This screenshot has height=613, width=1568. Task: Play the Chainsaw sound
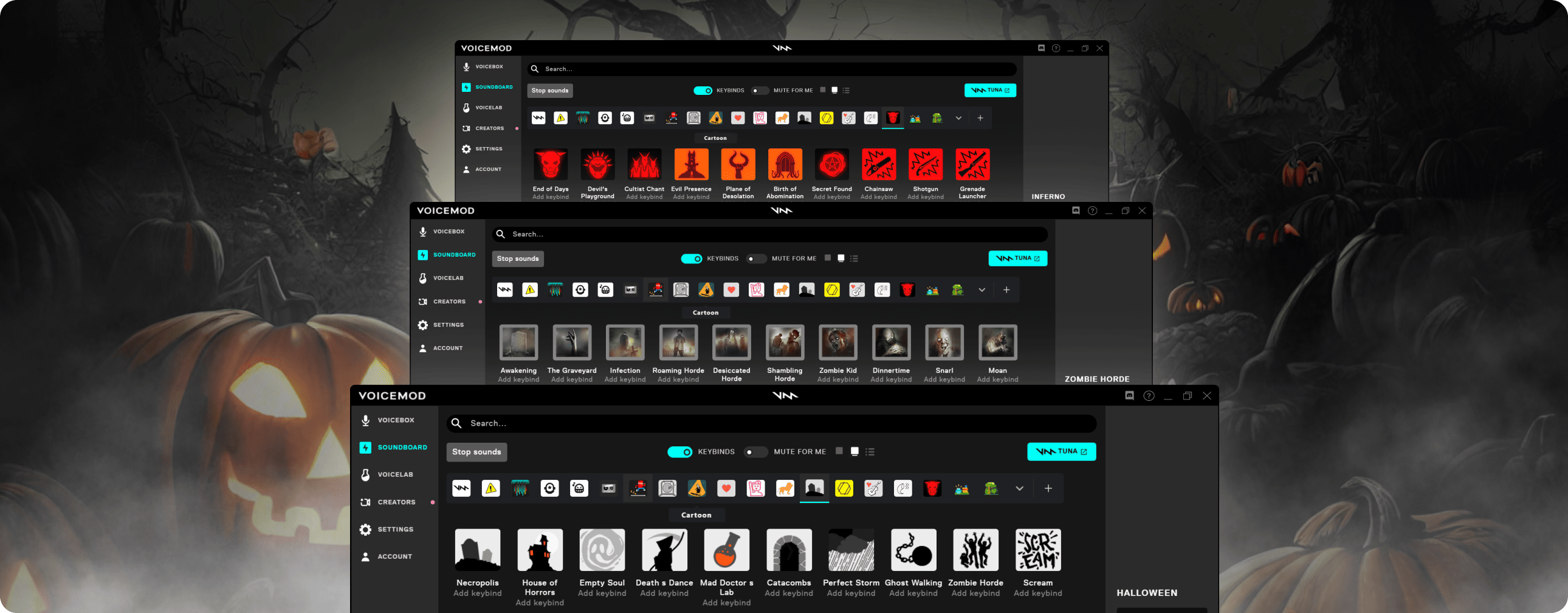879,165
